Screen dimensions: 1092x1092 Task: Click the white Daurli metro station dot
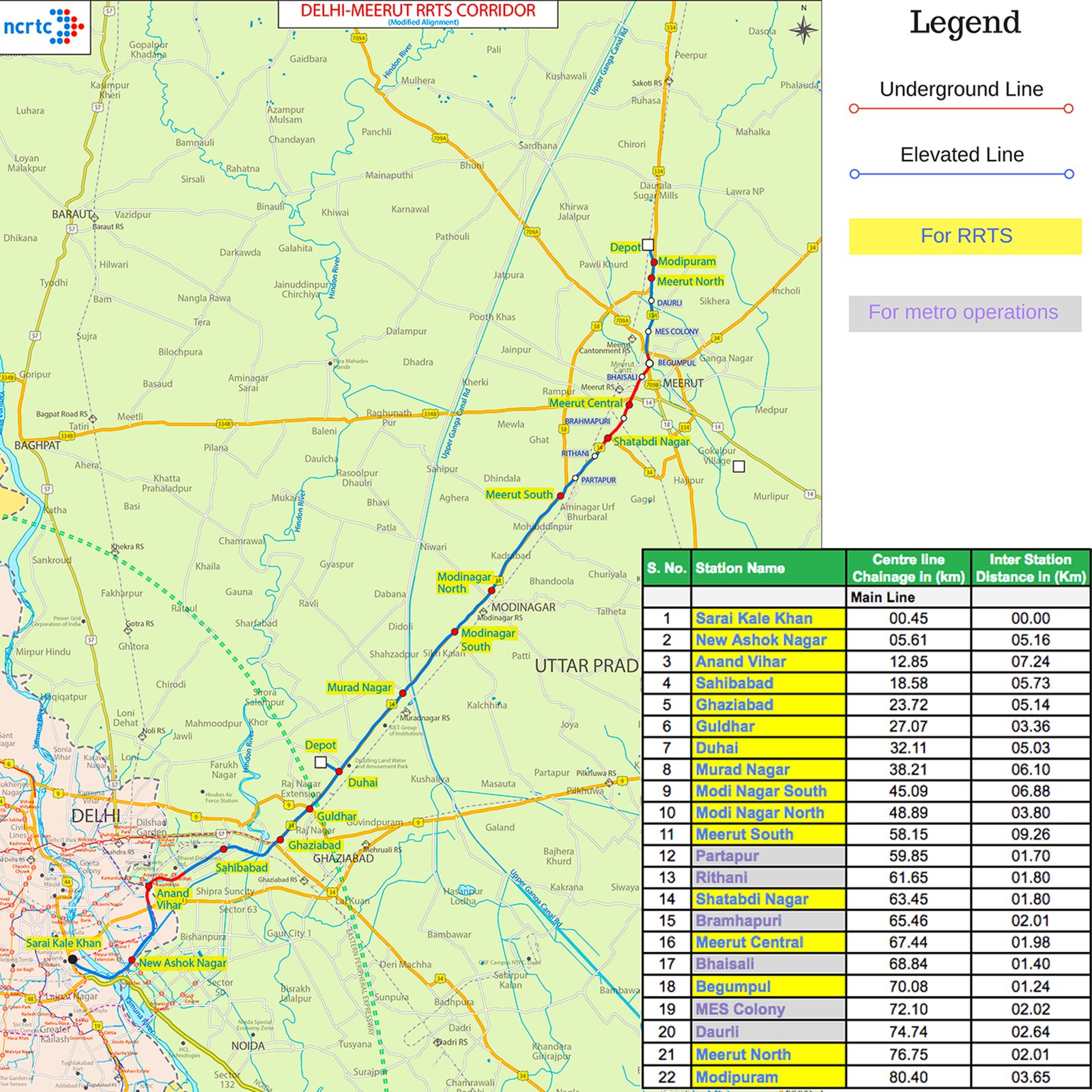(651, 300)
